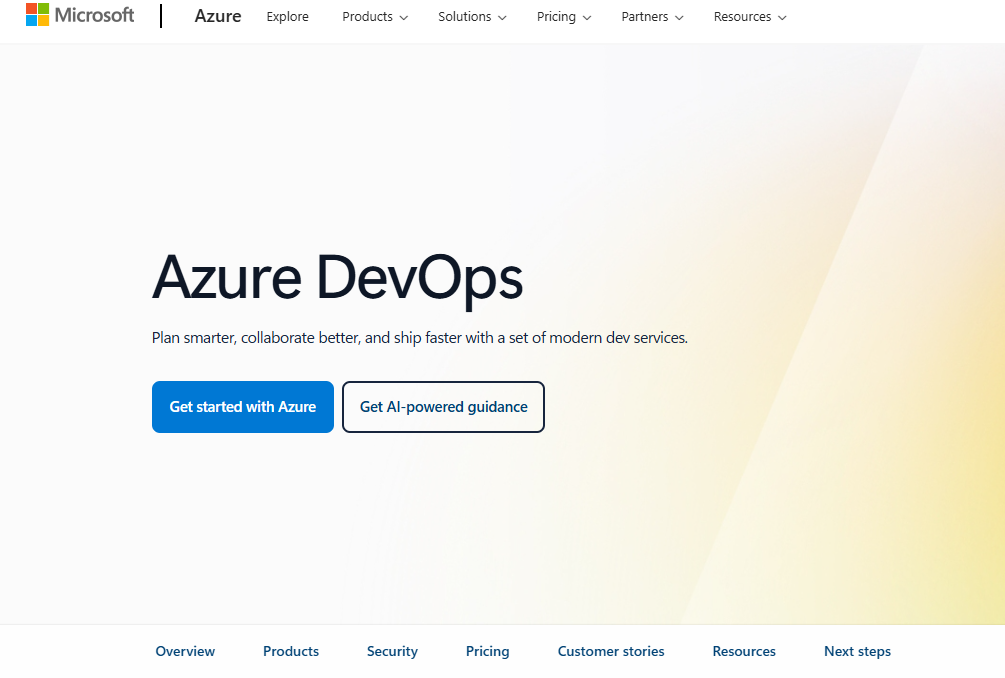The height and width of the screenshot is (678, 1005).
Task: Open the Customer stories section tab
Action: click(x=611, y=651)
